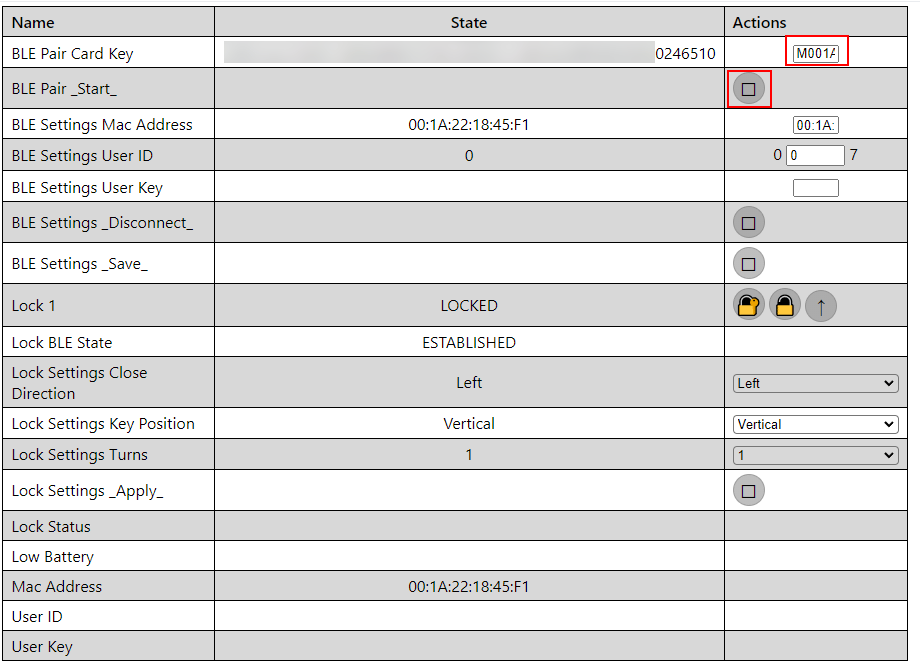The image size is (920, 672).
Task: Click the empty BLE Settings User Key input
Action: click(816, 188)
